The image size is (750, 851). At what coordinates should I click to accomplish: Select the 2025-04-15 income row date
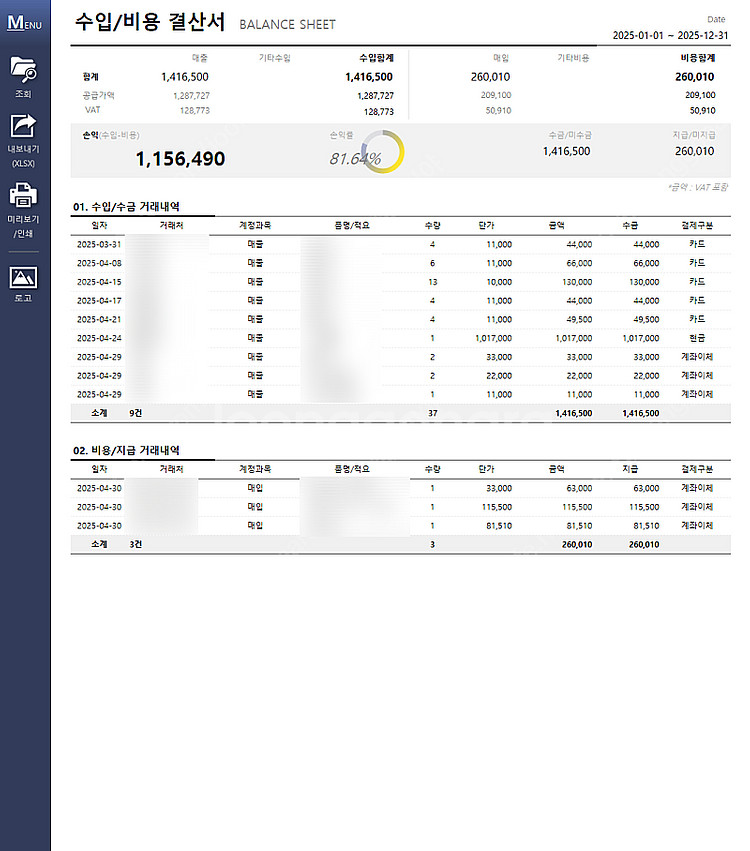99,282
